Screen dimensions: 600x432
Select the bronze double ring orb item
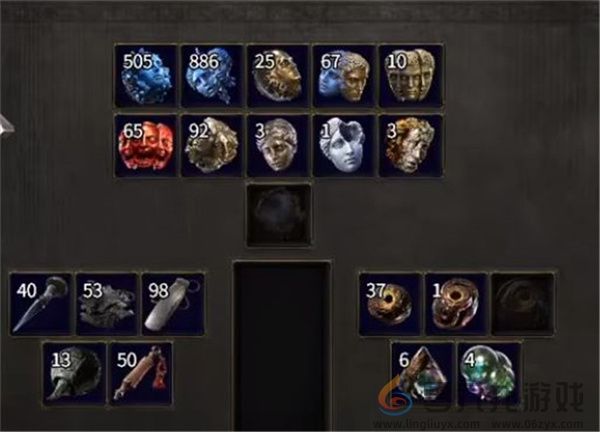click(x=457, y=304)
